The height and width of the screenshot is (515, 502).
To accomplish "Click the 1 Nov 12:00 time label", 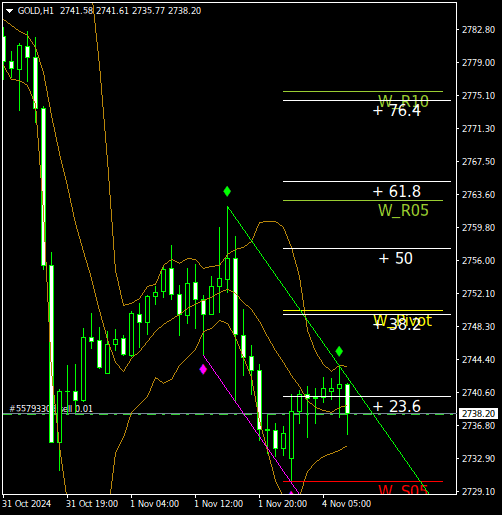I will [219, 504].
